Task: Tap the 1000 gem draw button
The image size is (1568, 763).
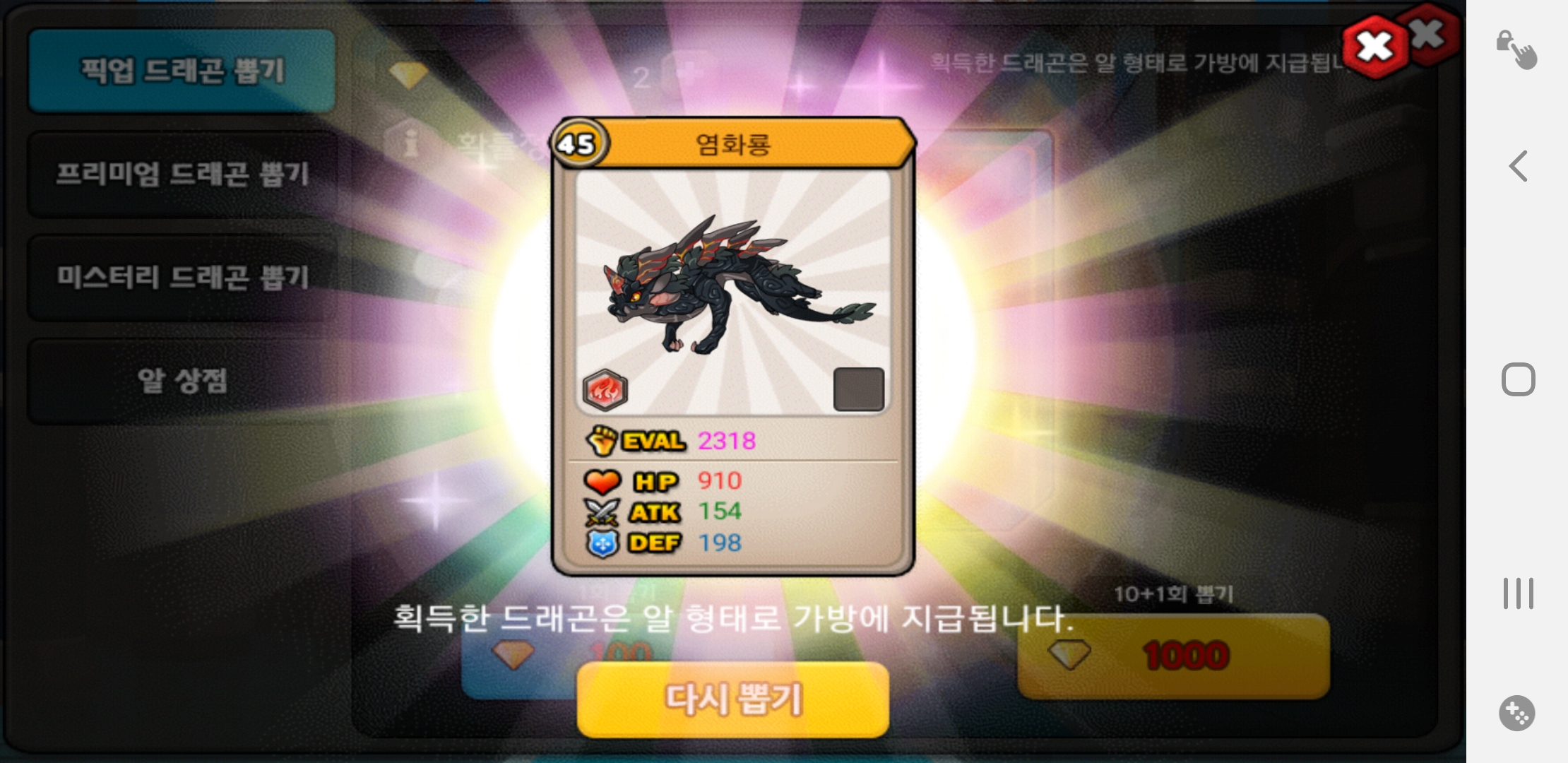Action: click(1173, 656)
